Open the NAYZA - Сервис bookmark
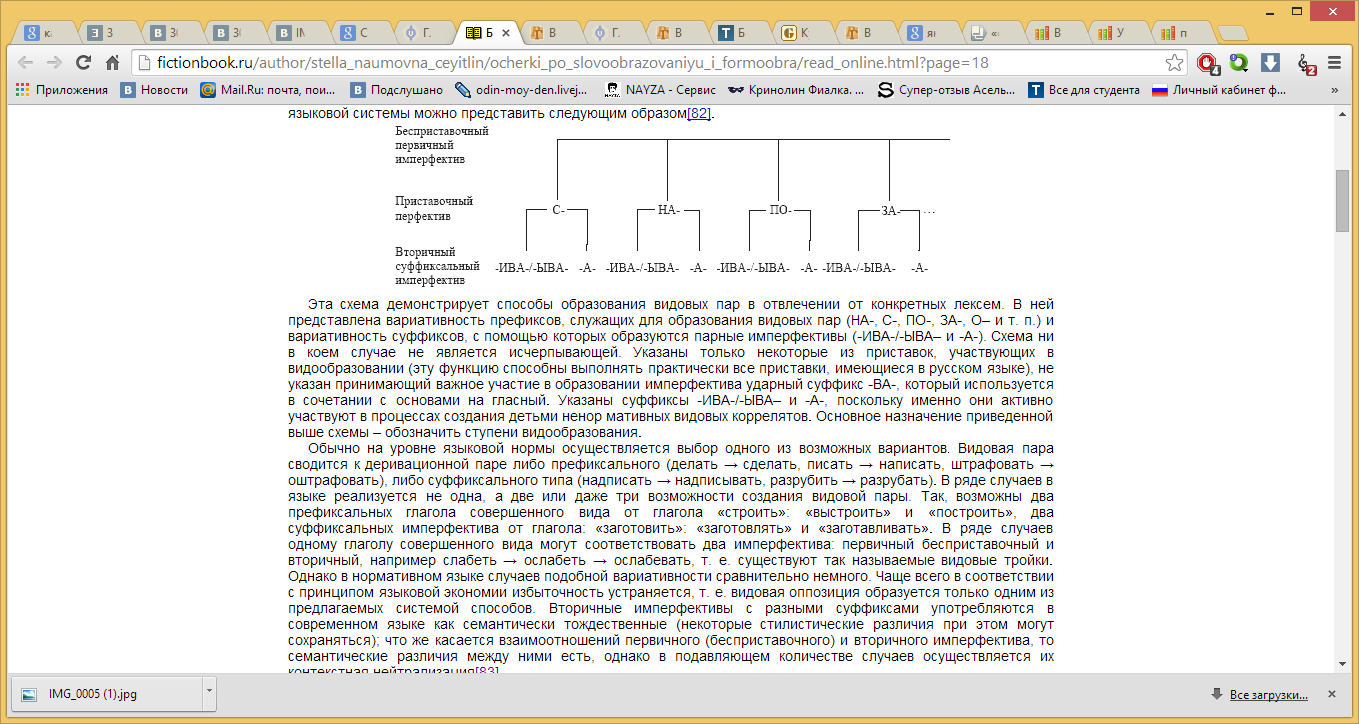The image size is (1359, 724). pos(660,90)
